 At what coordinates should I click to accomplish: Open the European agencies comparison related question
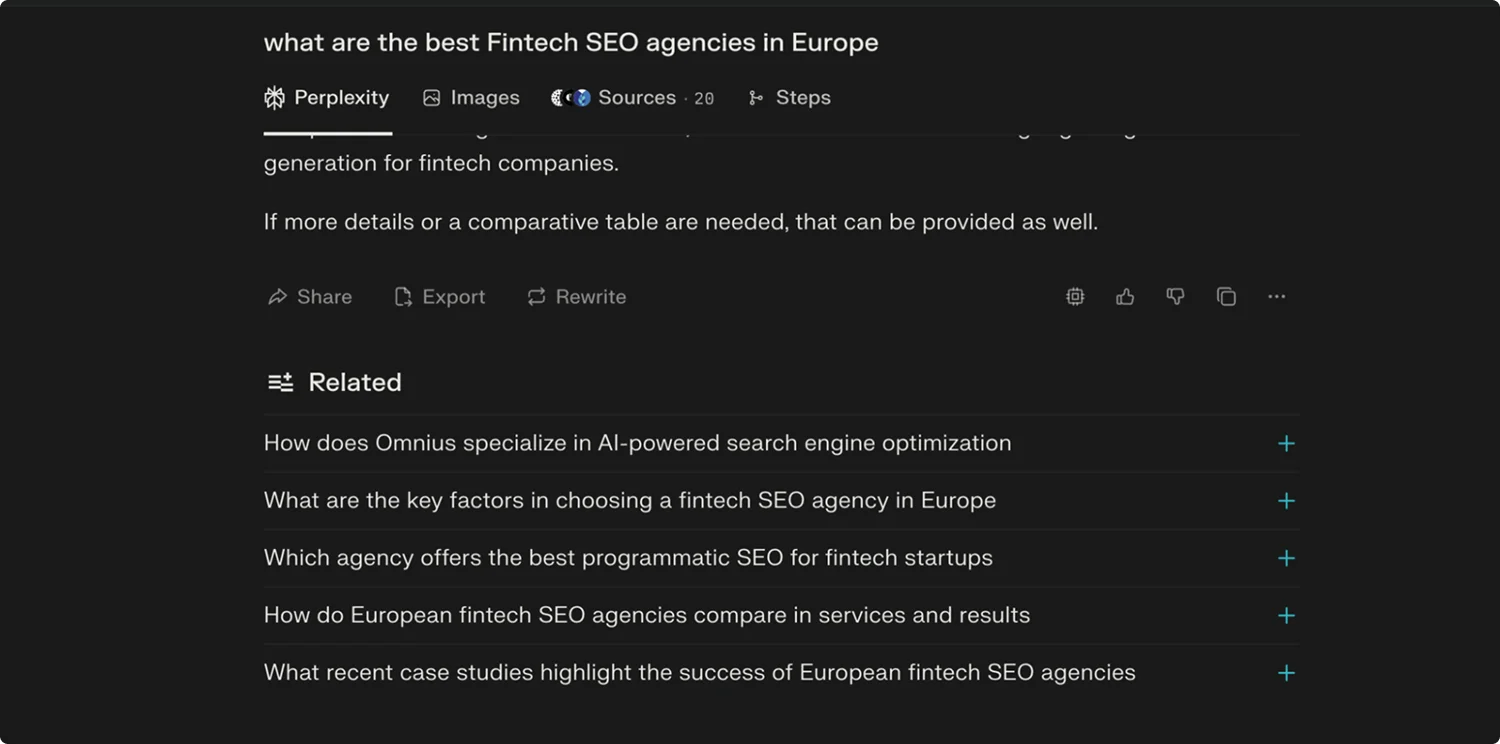(x=646, y=615)
